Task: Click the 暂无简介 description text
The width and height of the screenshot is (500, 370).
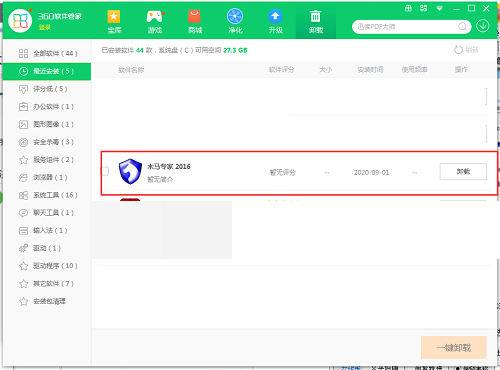Action: coord(160,179)
